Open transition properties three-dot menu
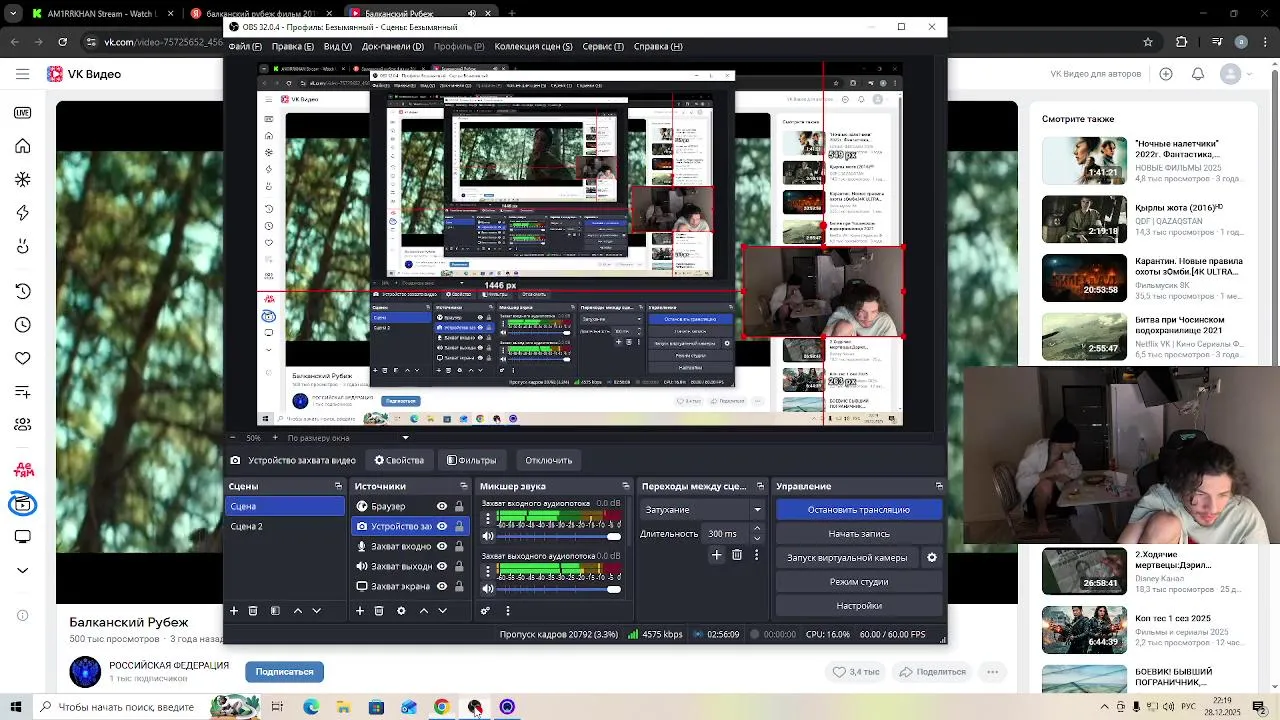 click(x=756, y=555)
